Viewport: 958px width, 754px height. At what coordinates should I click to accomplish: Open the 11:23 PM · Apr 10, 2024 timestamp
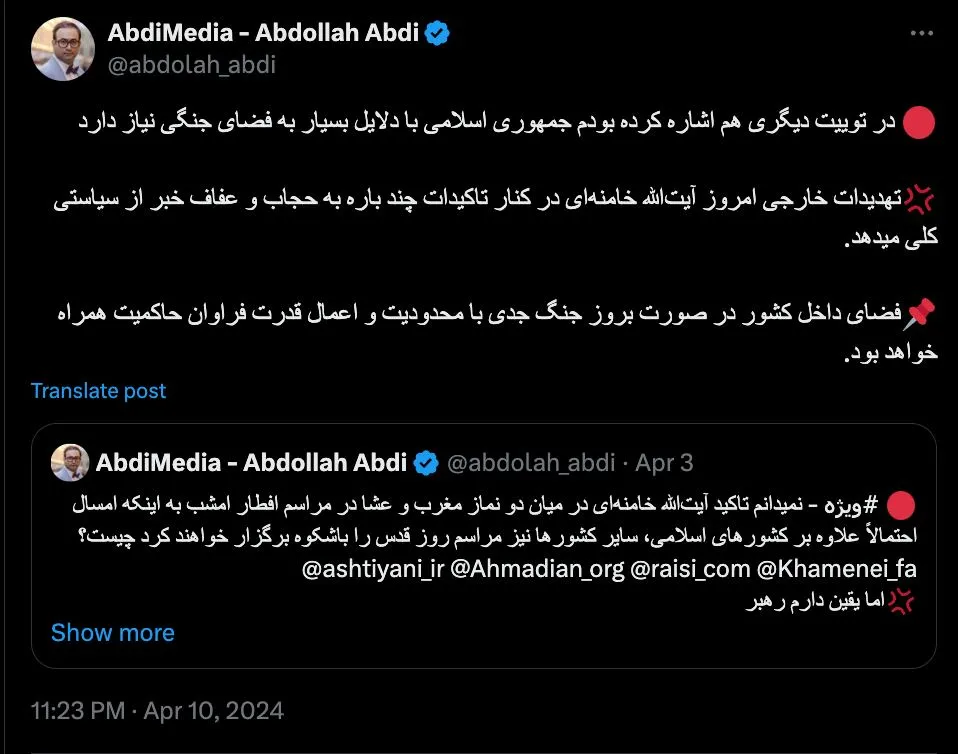coord(157,711)
